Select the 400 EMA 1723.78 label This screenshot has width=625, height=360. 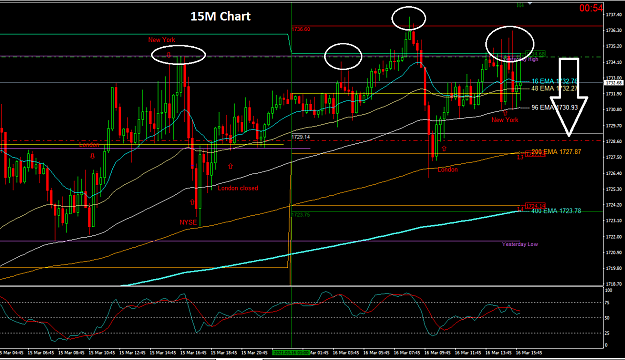[556, 211]
